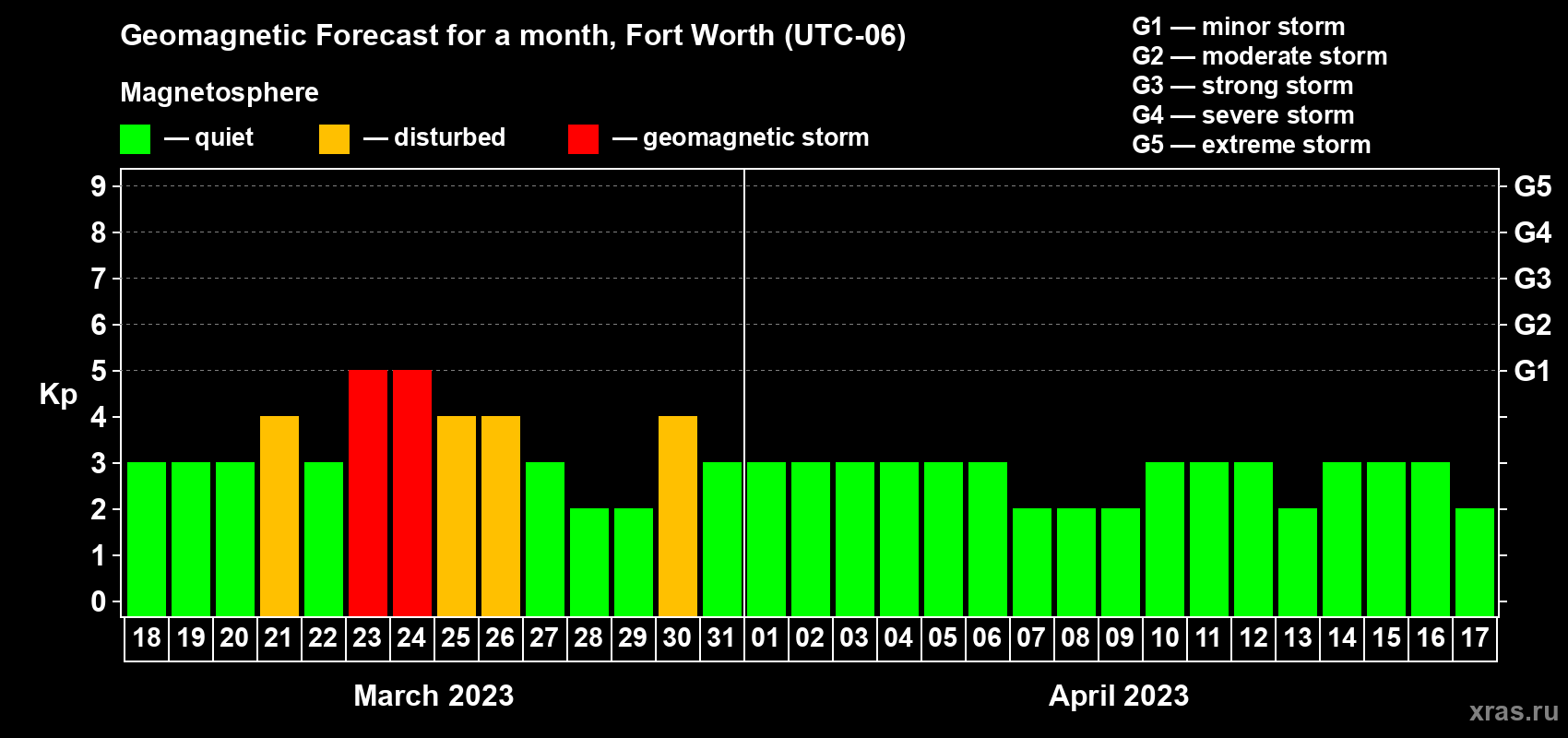Viewport: 1568px width, 738px height.
Task: Select the orange bar for March 21
Action: 279,516
